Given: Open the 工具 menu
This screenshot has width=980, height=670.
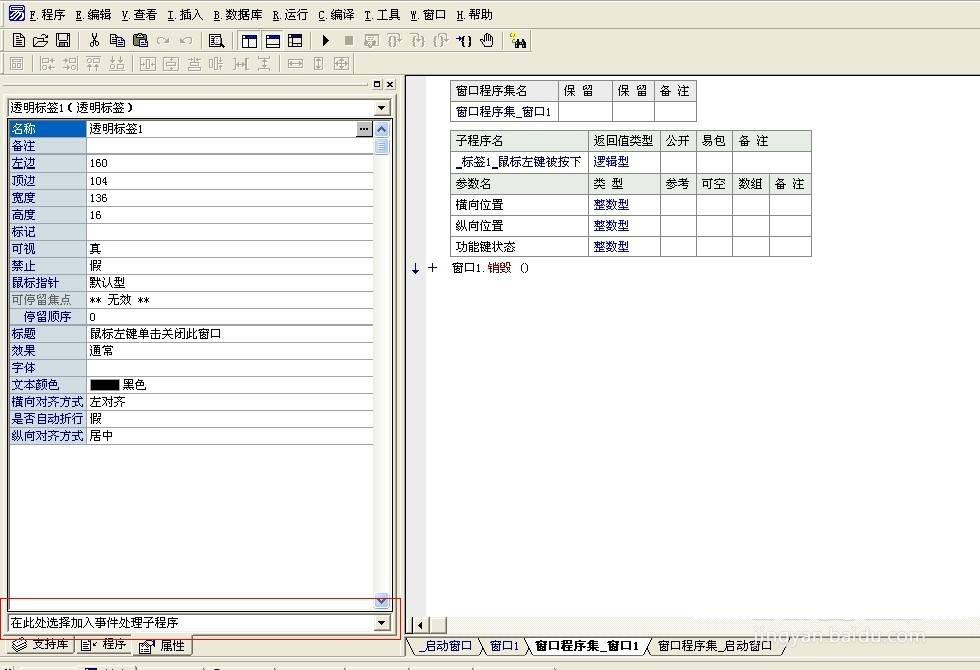Looking at the screenshot, I should point(382,15).
